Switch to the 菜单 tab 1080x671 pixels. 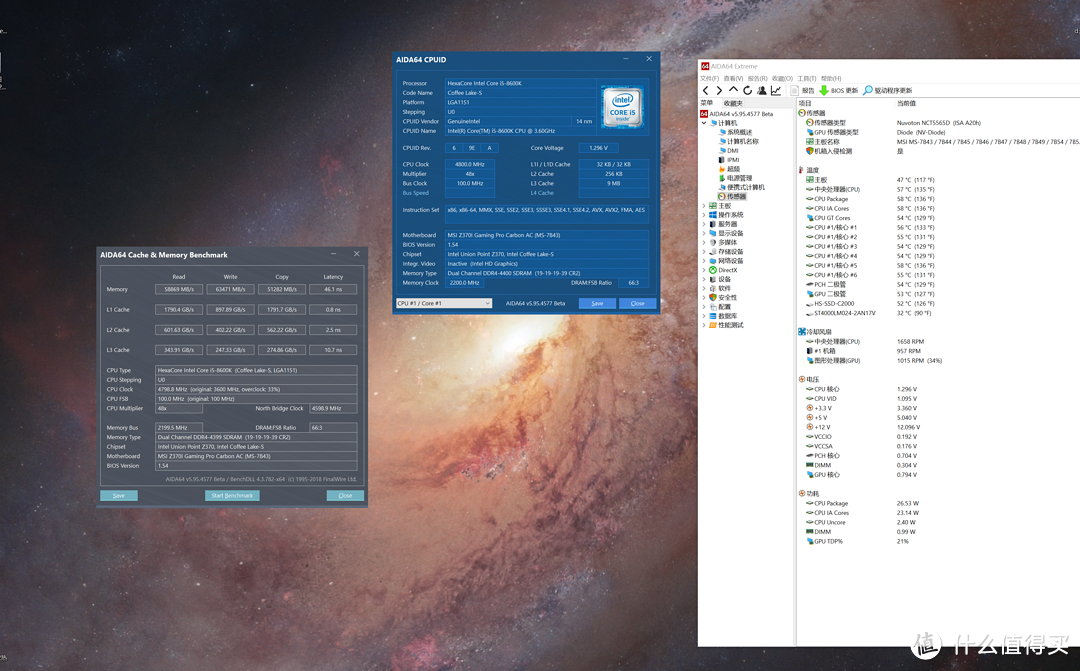[x=707, y=103]
